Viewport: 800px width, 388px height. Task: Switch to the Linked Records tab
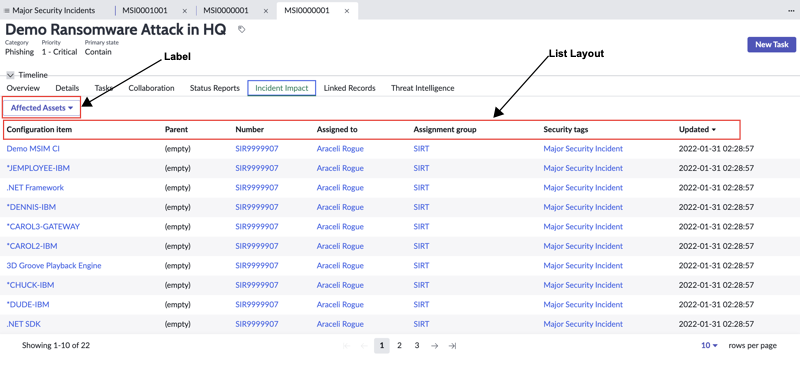[x=349, y=88]
